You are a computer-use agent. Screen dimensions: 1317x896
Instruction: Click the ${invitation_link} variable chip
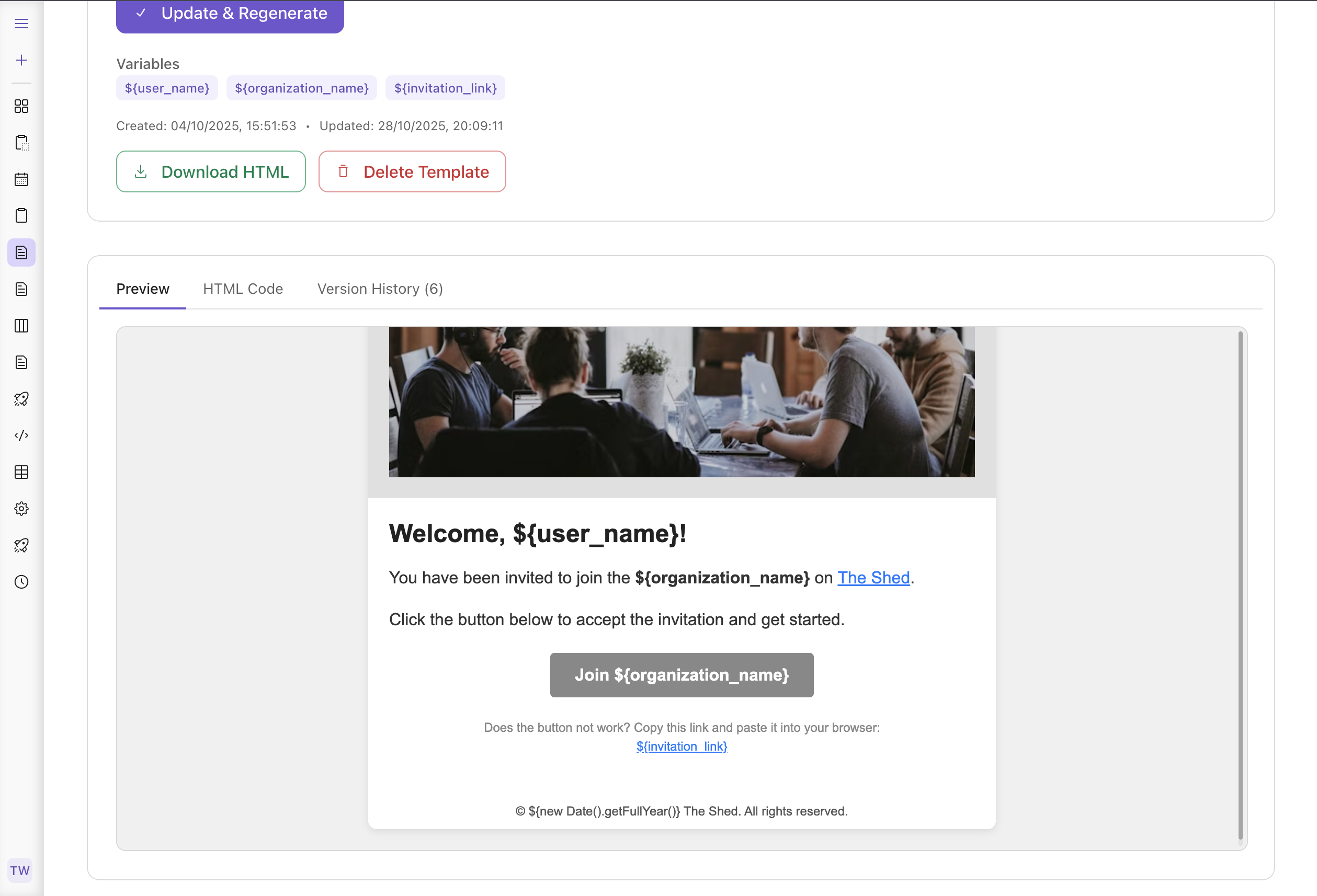pyautogui.click(x=445, y=88)
